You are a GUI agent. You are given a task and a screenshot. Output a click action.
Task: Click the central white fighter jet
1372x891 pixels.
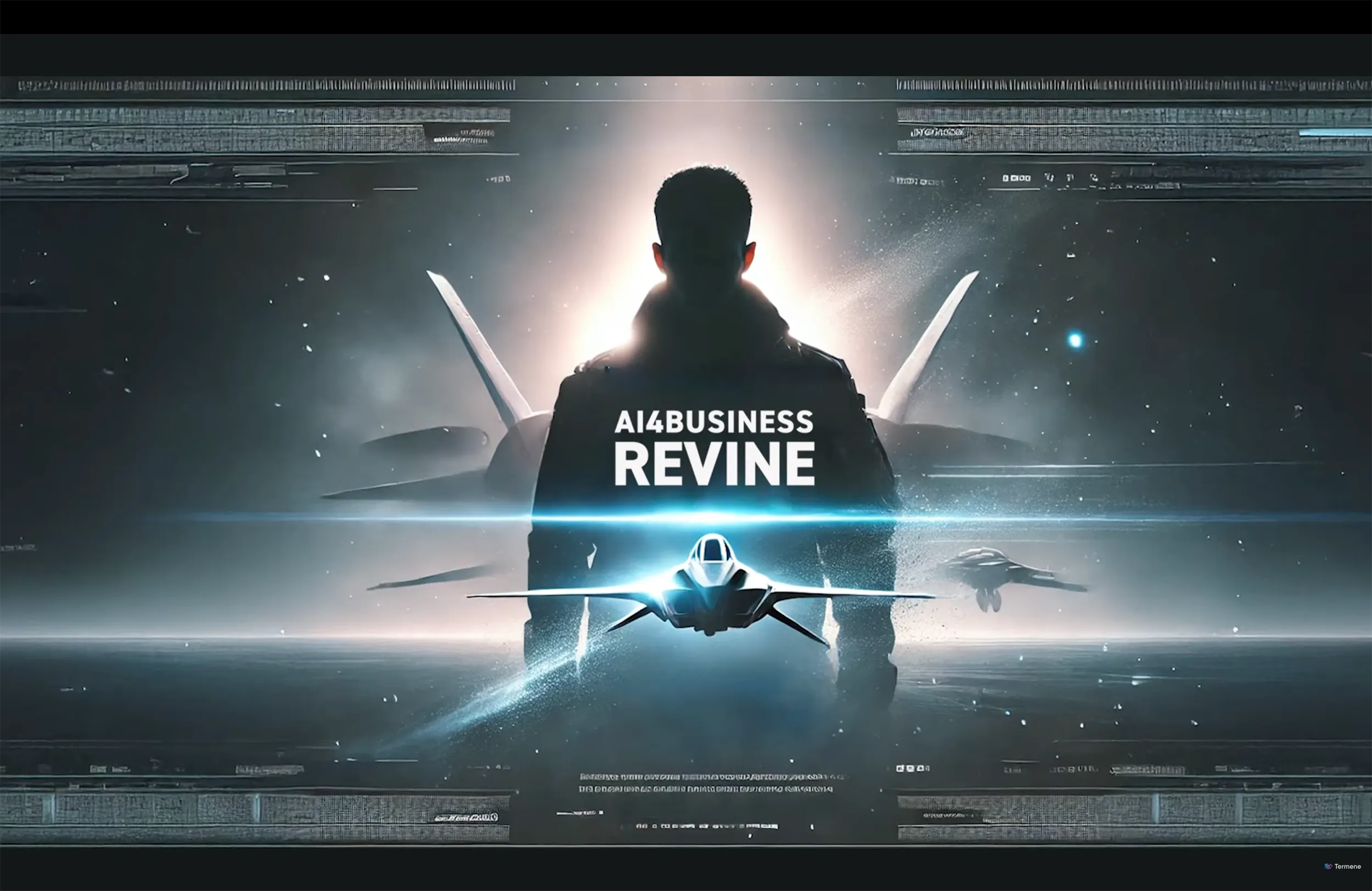pos(712,594)
